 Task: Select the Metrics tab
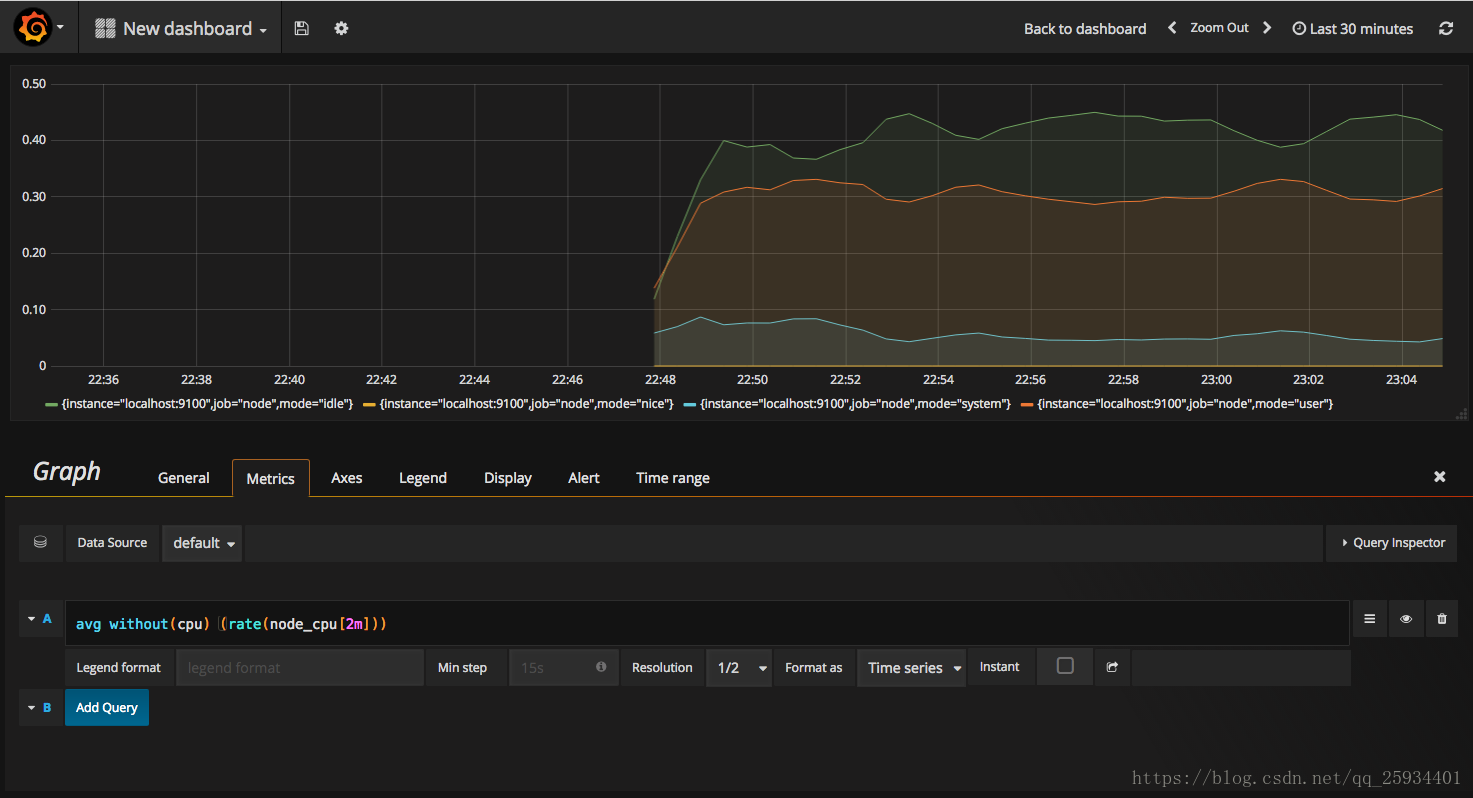271,478
